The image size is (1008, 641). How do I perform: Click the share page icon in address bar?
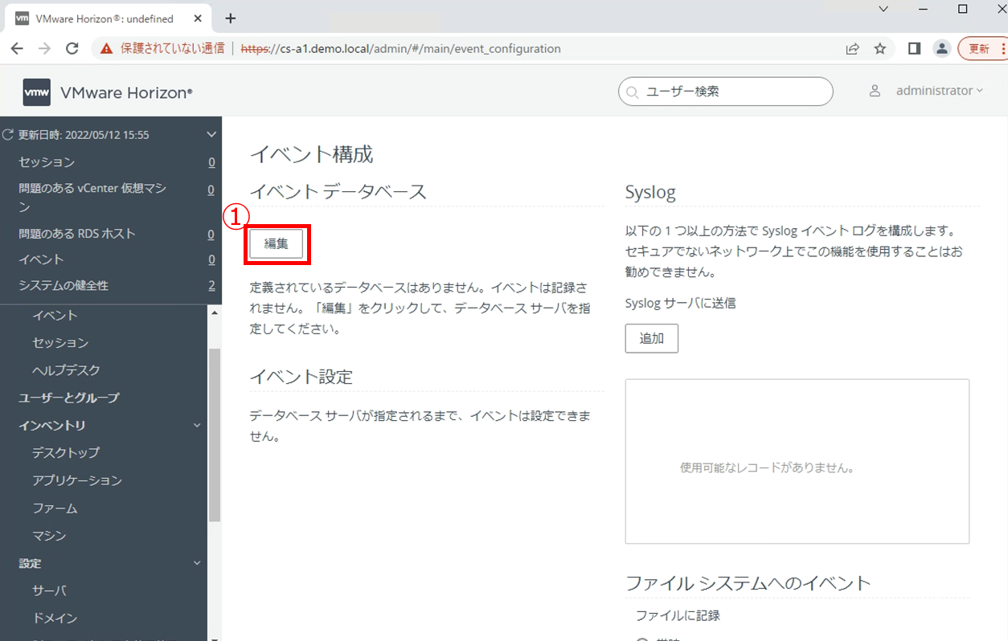click(x=852, y=48)
